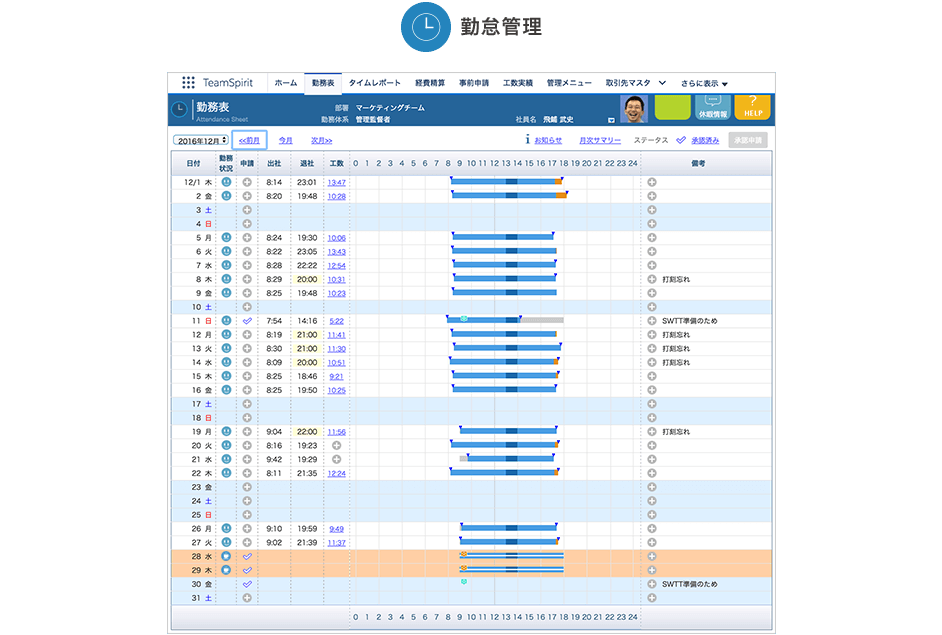Viewport: 942px width, 635px height.
Task: Open the employee name dropdown arrow
Action: coord(611,120)
